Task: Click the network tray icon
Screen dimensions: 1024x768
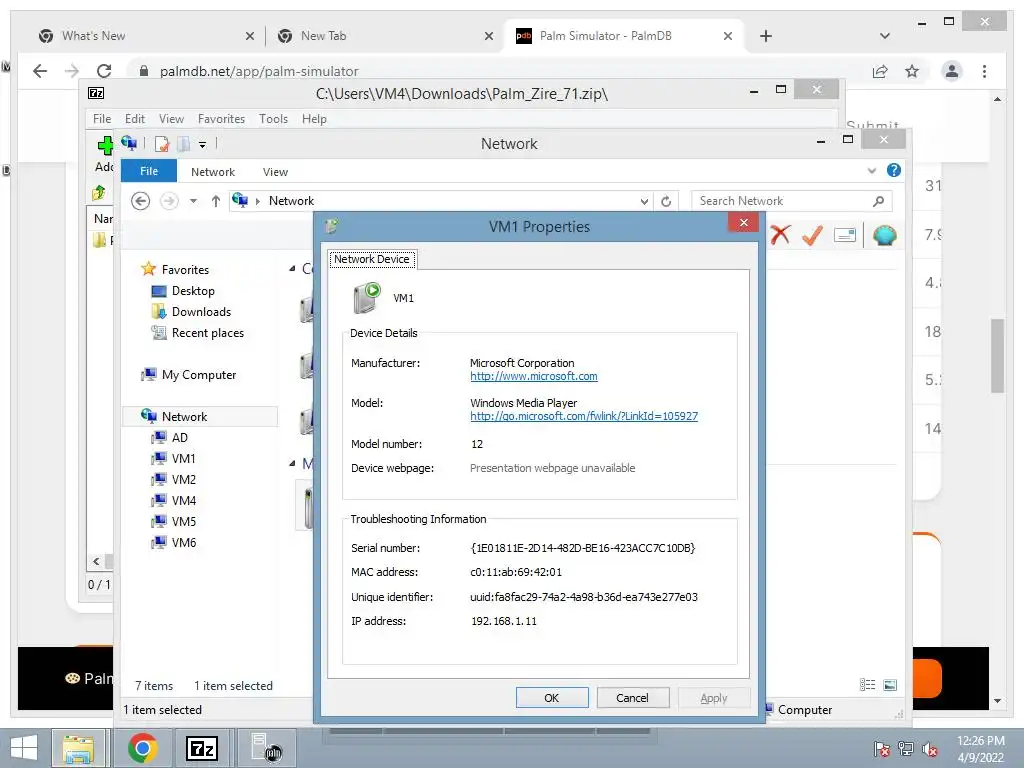Action: click(905, 749)
